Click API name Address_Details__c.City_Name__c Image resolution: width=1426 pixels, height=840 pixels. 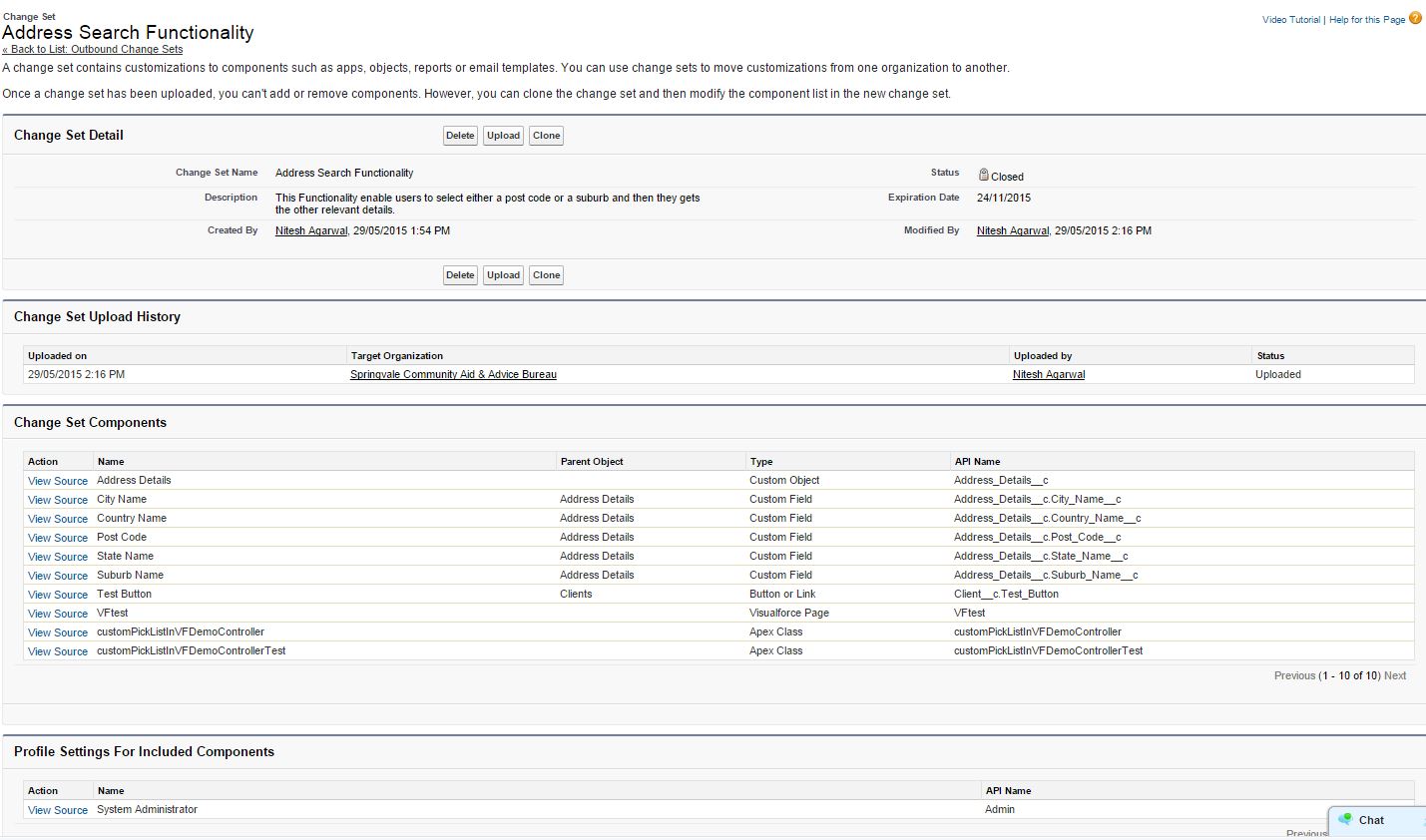coord(1038,499)
